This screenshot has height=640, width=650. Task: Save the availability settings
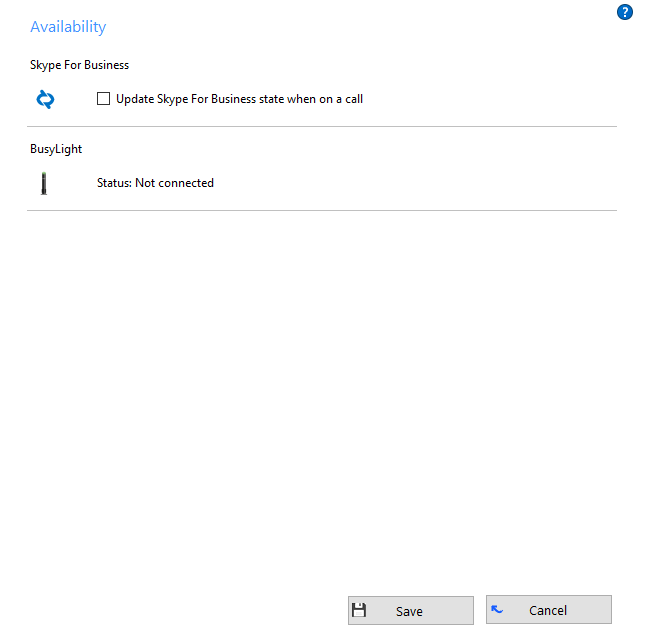410,610
